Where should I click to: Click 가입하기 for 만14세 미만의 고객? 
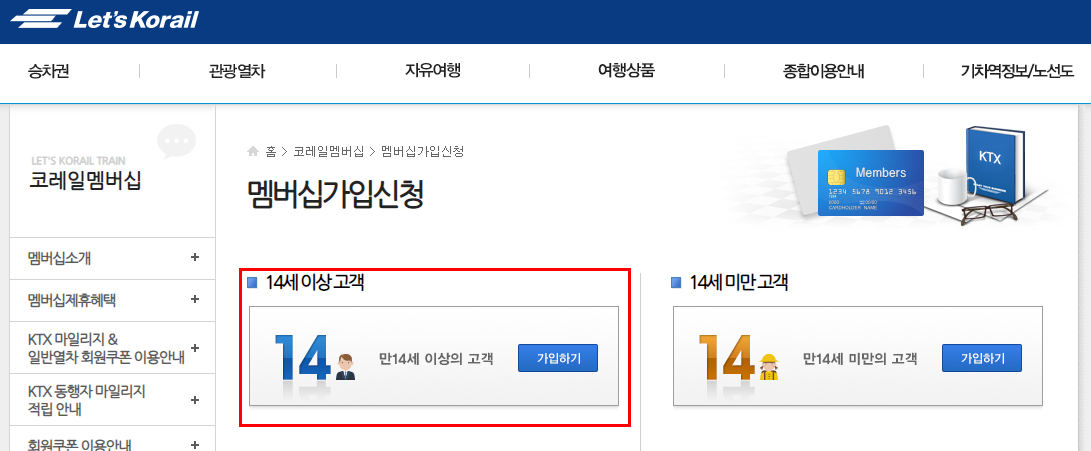pos(982,358)
